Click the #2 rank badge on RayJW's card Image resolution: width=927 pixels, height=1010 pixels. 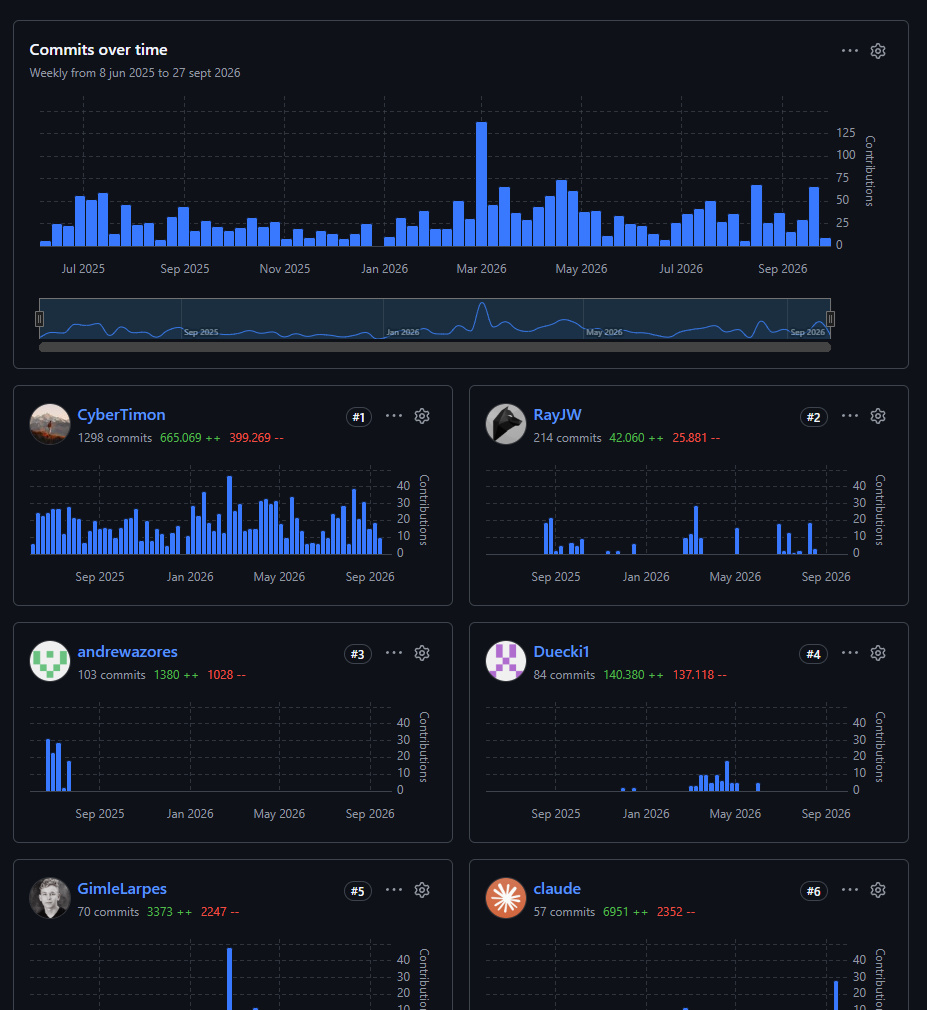pos(814,417)
